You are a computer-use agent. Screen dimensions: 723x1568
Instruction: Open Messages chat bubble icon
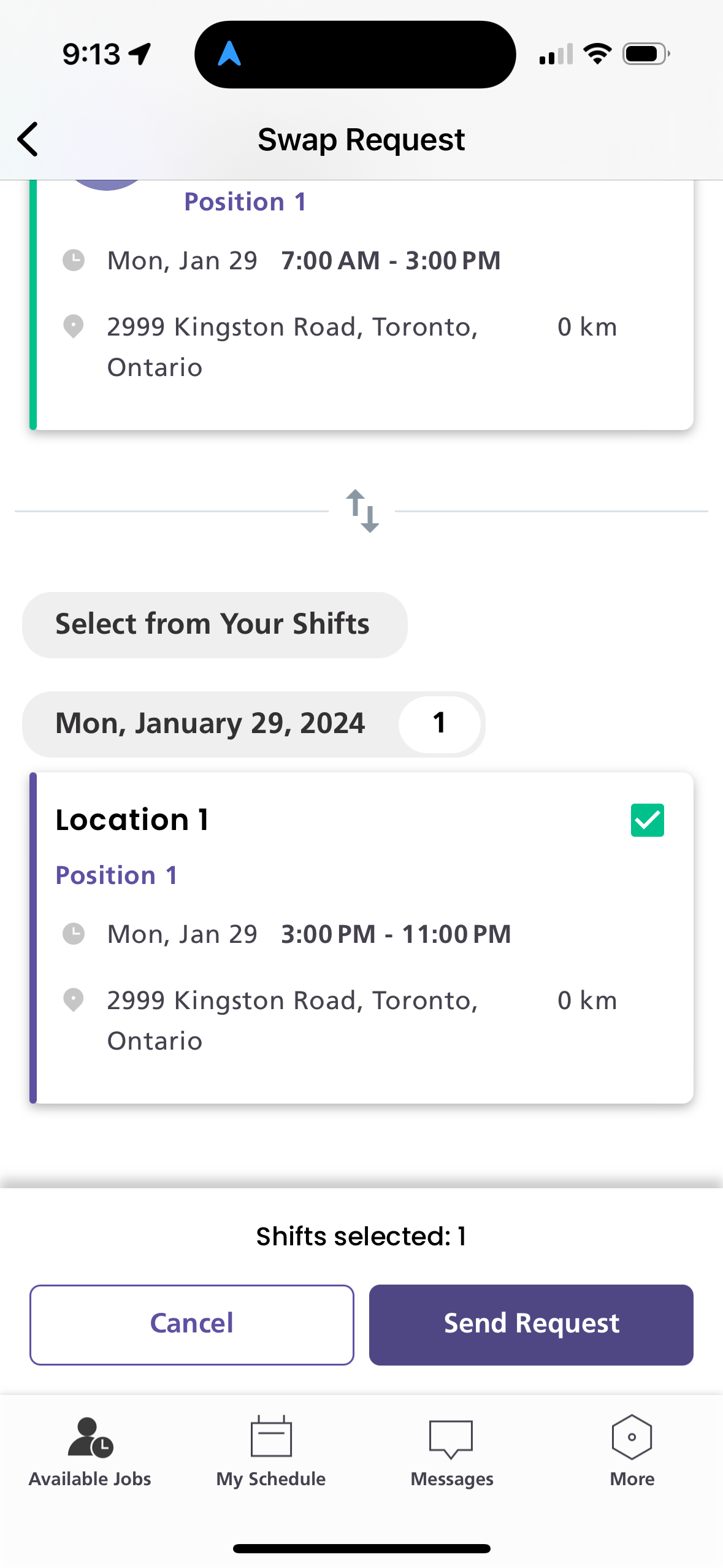(451, 1437)
